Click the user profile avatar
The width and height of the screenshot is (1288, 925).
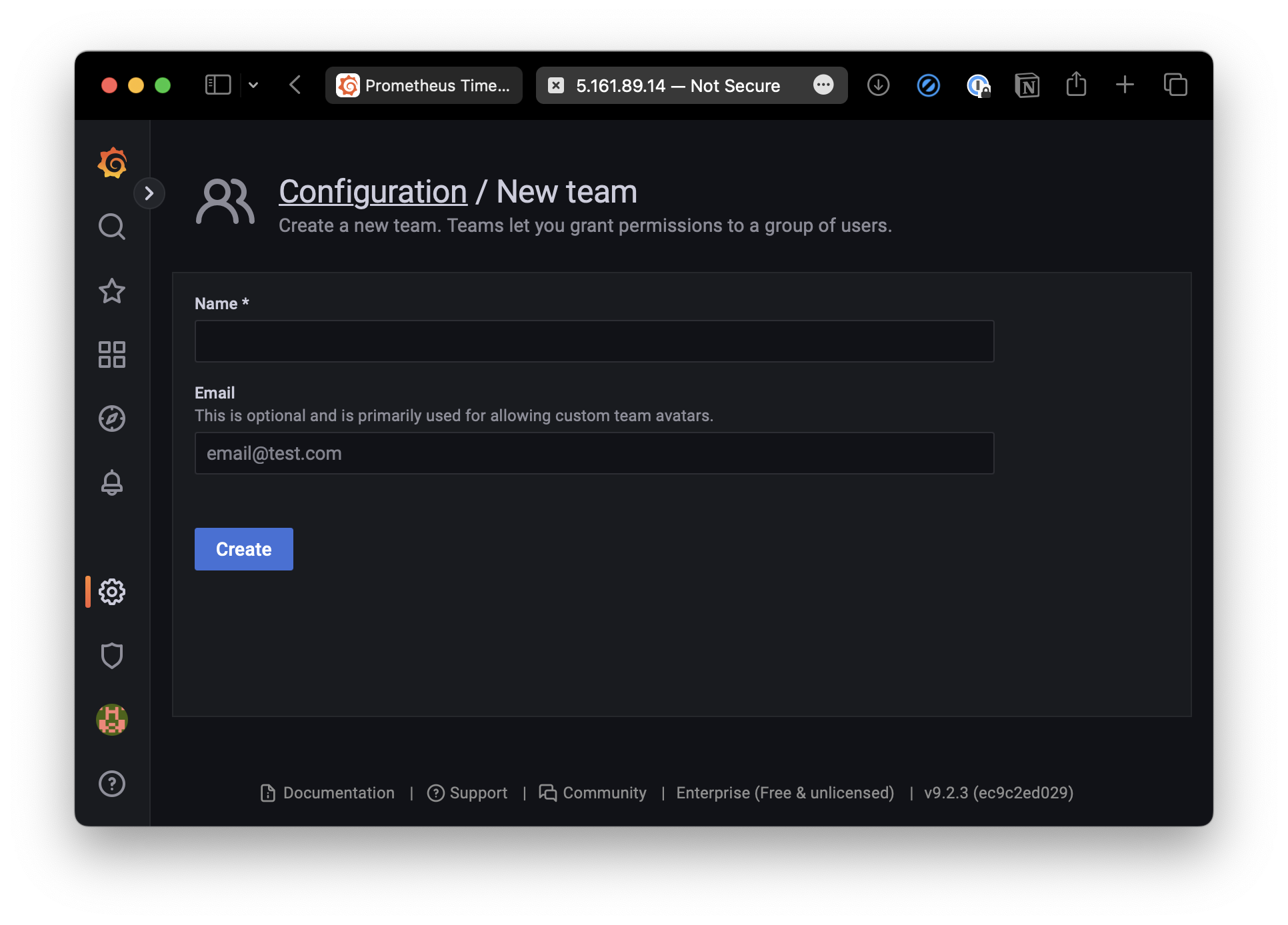[112, 720]
